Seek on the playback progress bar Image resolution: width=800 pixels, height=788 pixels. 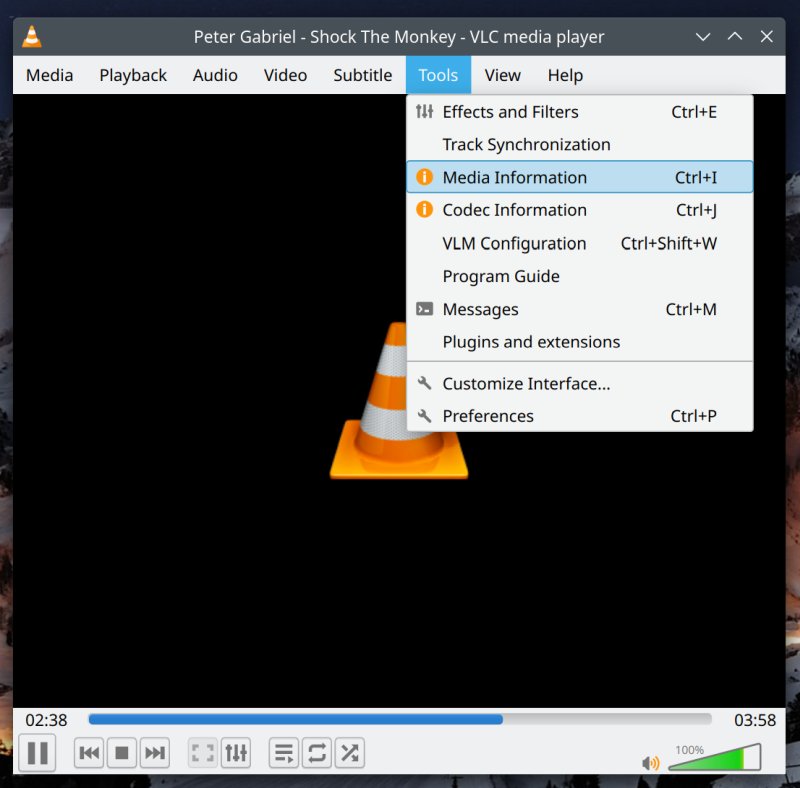(x=400, y=719)
